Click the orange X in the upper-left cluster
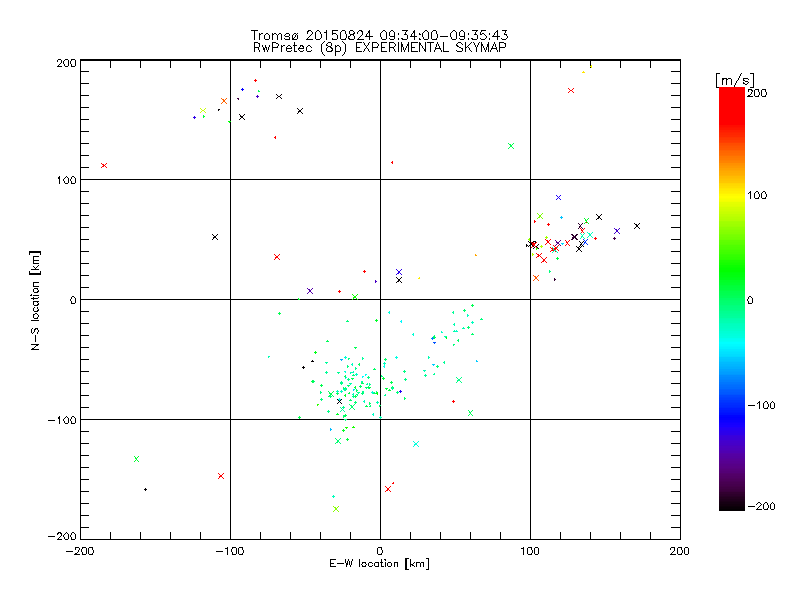 [x=223, y=101]
